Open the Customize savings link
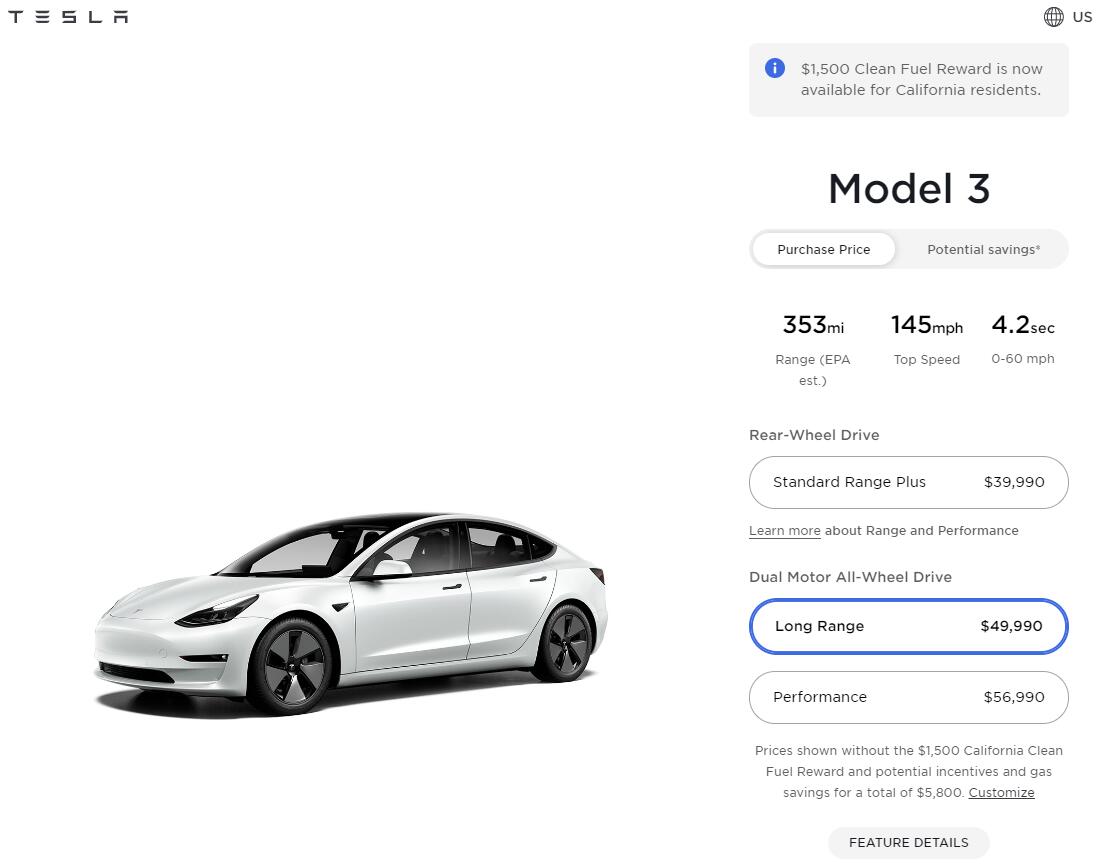1110x864 pixels. pos(1001,792)
